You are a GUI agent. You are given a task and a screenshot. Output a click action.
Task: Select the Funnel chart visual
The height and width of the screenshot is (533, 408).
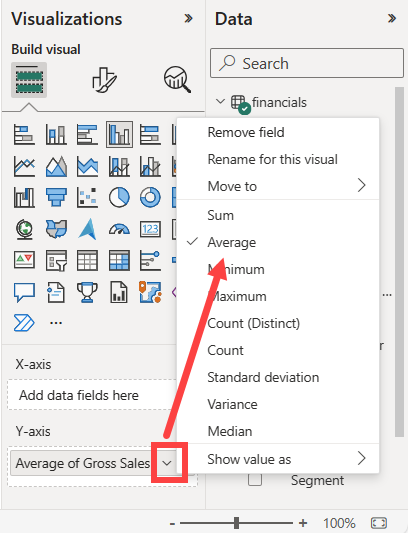click(56, 197)
